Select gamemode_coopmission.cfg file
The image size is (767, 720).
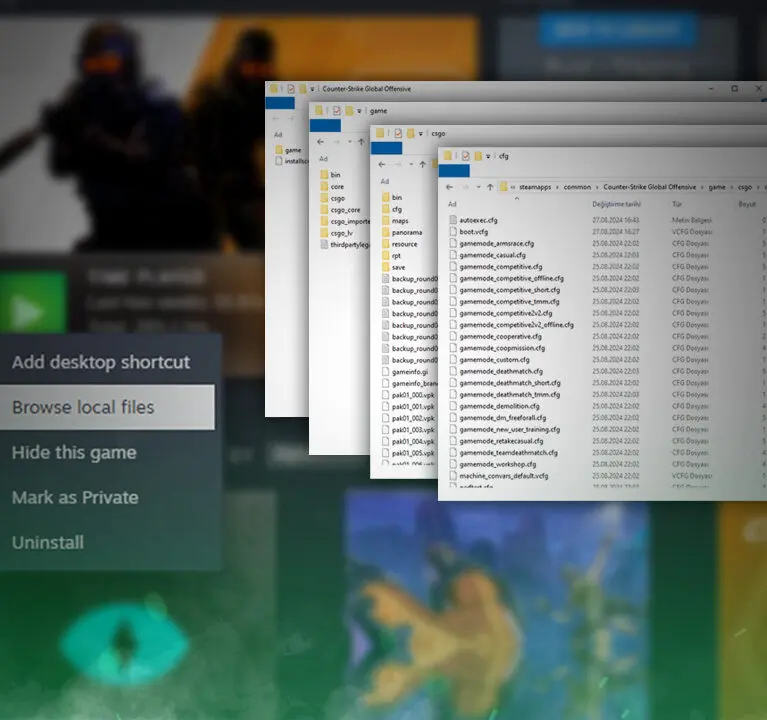(497, 348)
